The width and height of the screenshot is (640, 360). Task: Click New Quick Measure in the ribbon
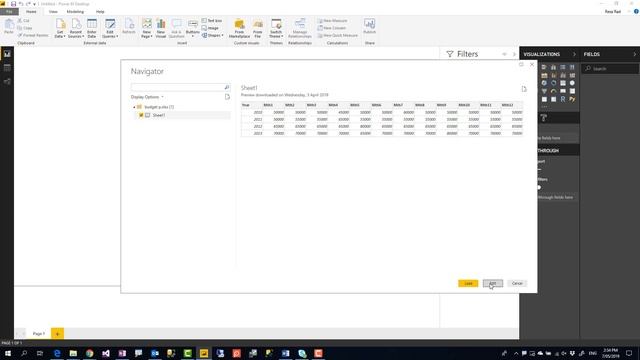pyautogui.click(x=338, y=36)
